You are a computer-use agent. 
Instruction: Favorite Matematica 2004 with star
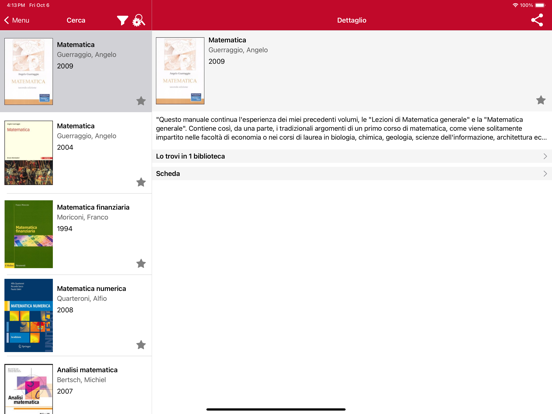click(x=141, y=182)
